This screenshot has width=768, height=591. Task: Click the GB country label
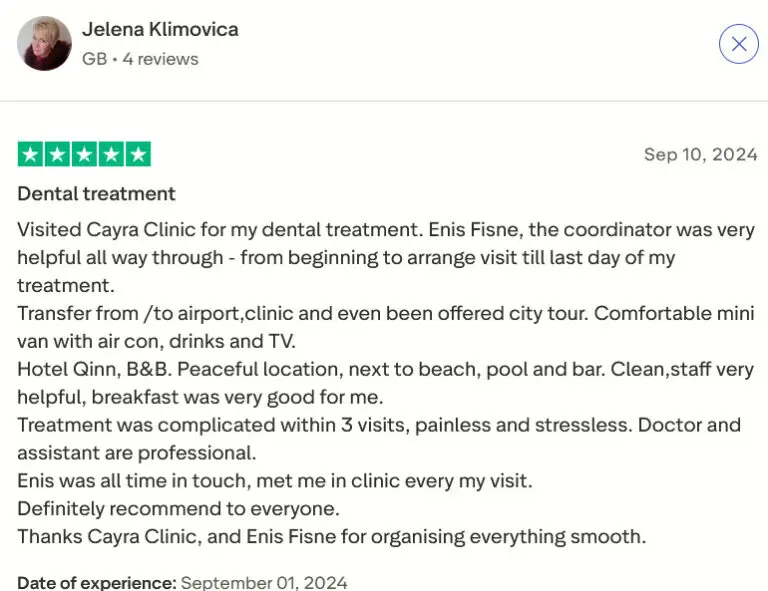pos(94,59)
